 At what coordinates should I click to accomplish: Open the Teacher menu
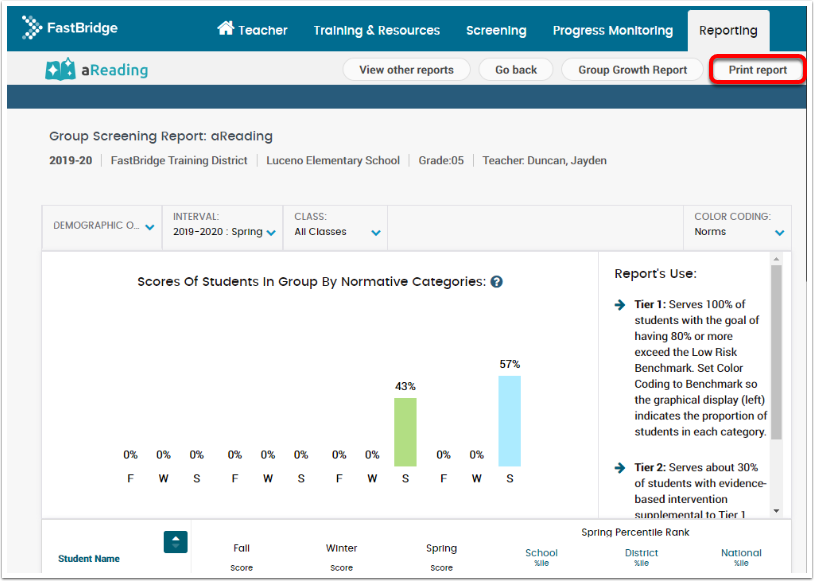252,30
